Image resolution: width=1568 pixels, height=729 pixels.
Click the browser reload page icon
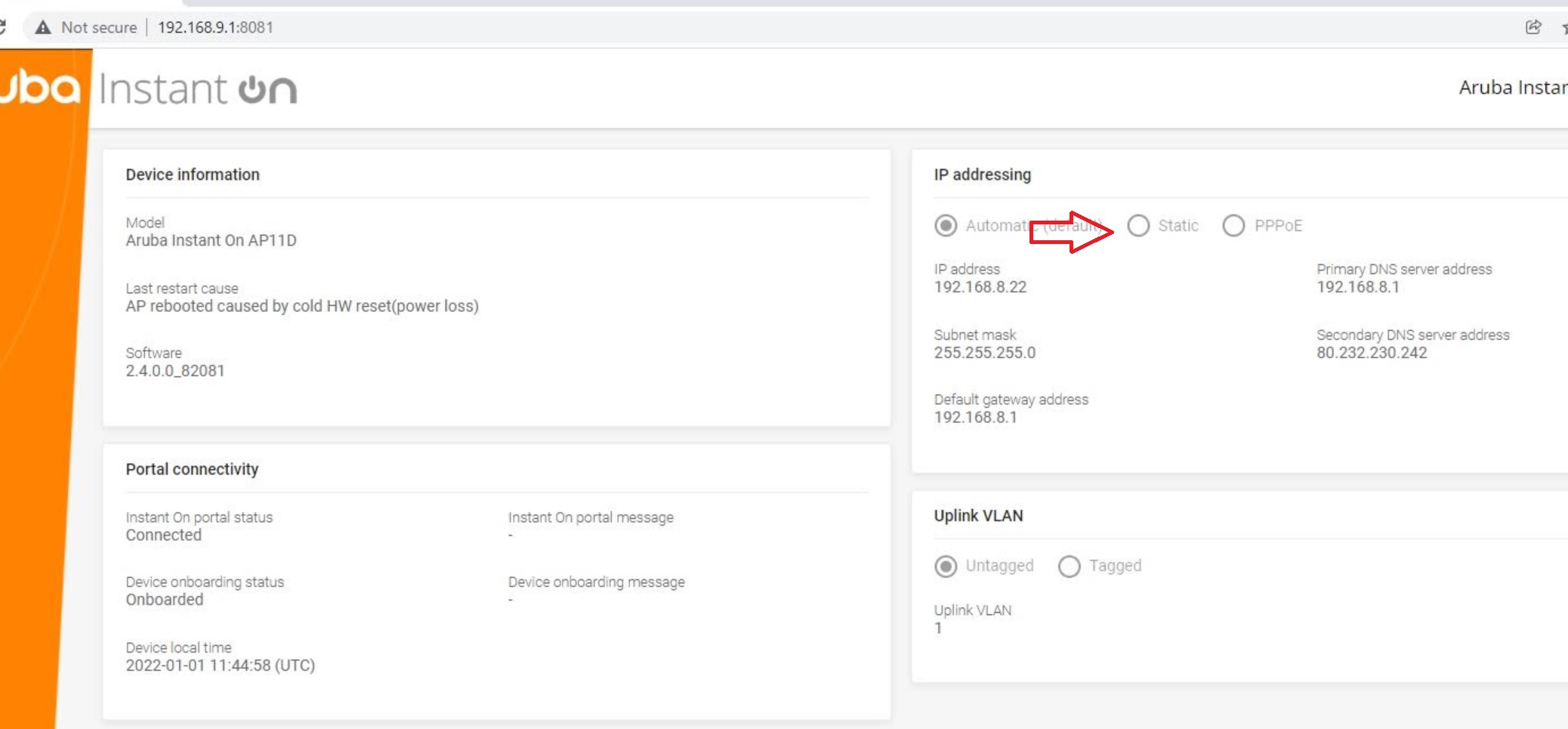3,27
